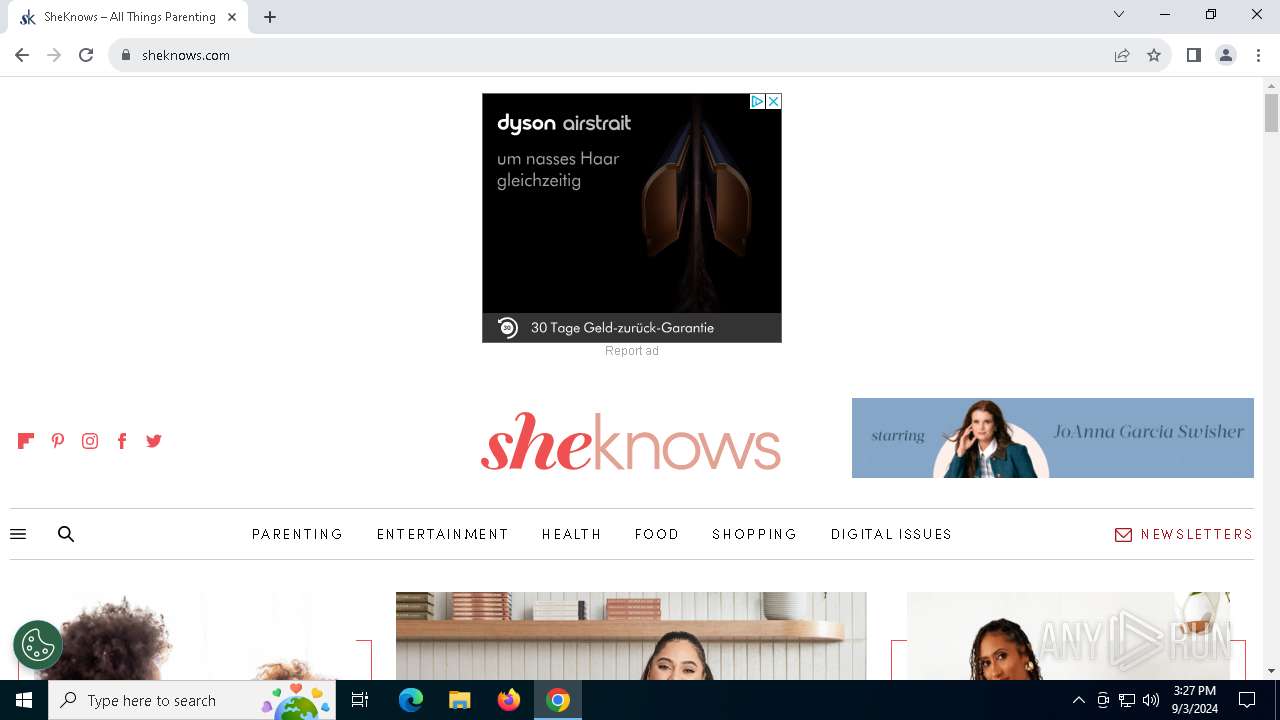Viewport: 1280px width, 720px height.
Task: Open the Entertainment section
Action: click(442, 534)
